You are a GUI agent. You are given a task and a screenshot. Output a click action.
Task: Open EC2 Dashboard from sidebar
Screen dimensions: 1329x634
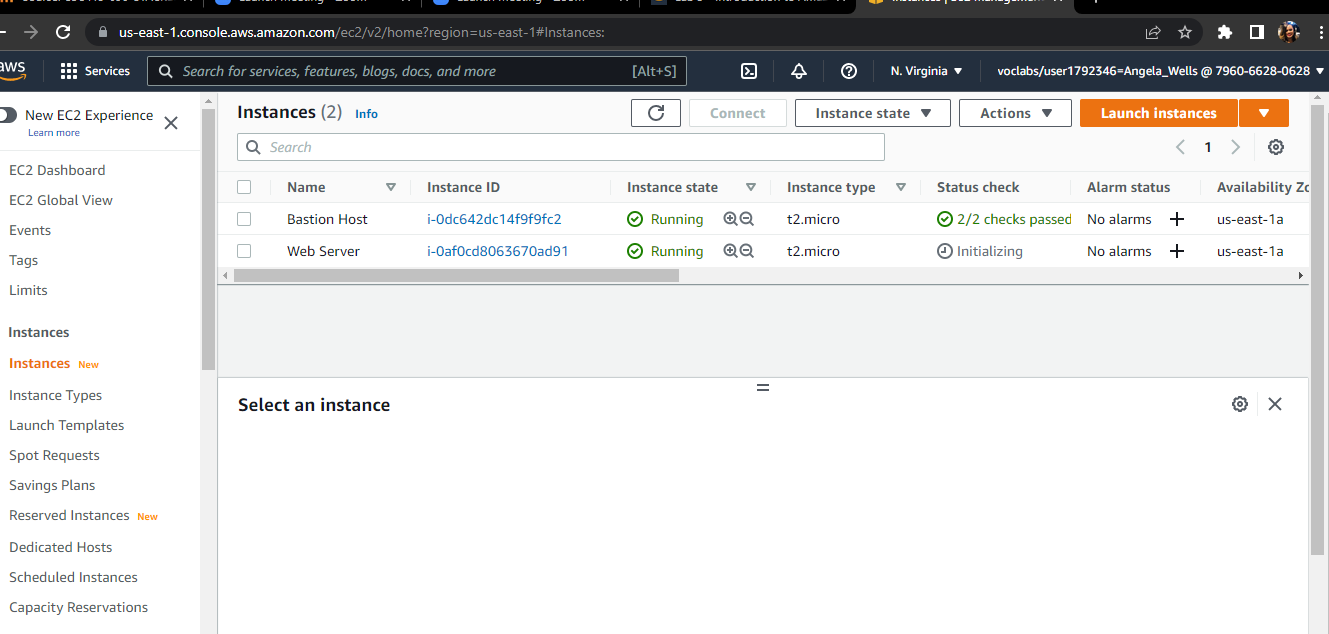pos(57,170)
